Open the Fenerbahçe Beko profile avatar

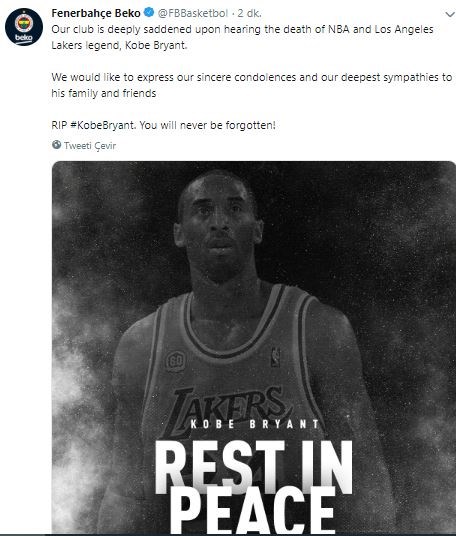(x=24, y=27)
